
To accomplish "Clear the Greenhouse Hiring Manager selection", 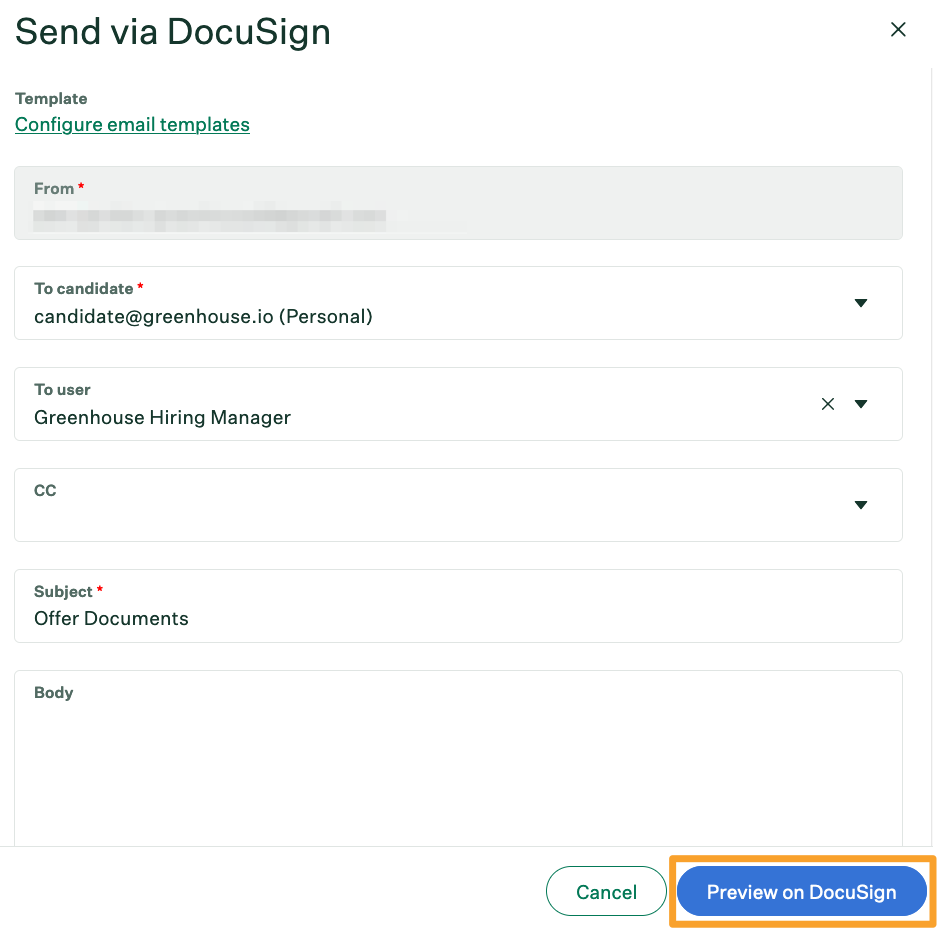I will pyautogui.click(x=828, y=404).
